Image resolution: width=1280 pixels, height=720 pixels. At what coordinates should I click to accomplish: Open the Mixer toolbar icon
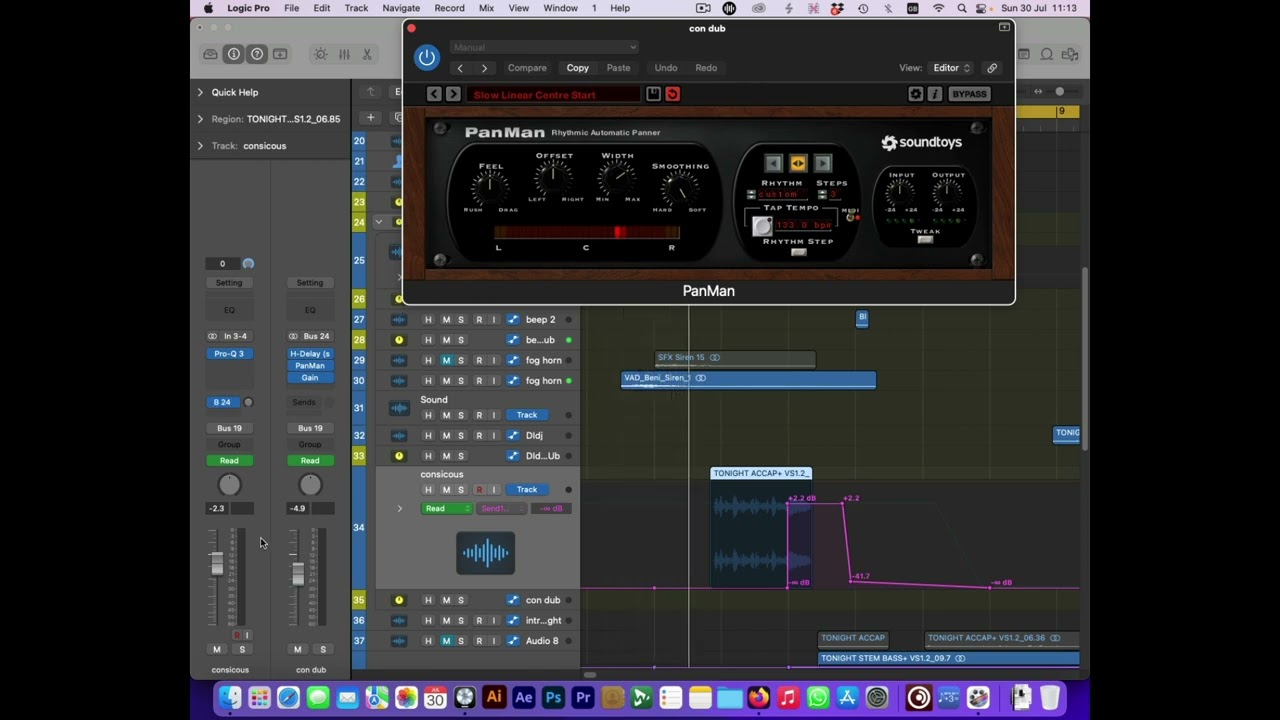coord(344,54)
